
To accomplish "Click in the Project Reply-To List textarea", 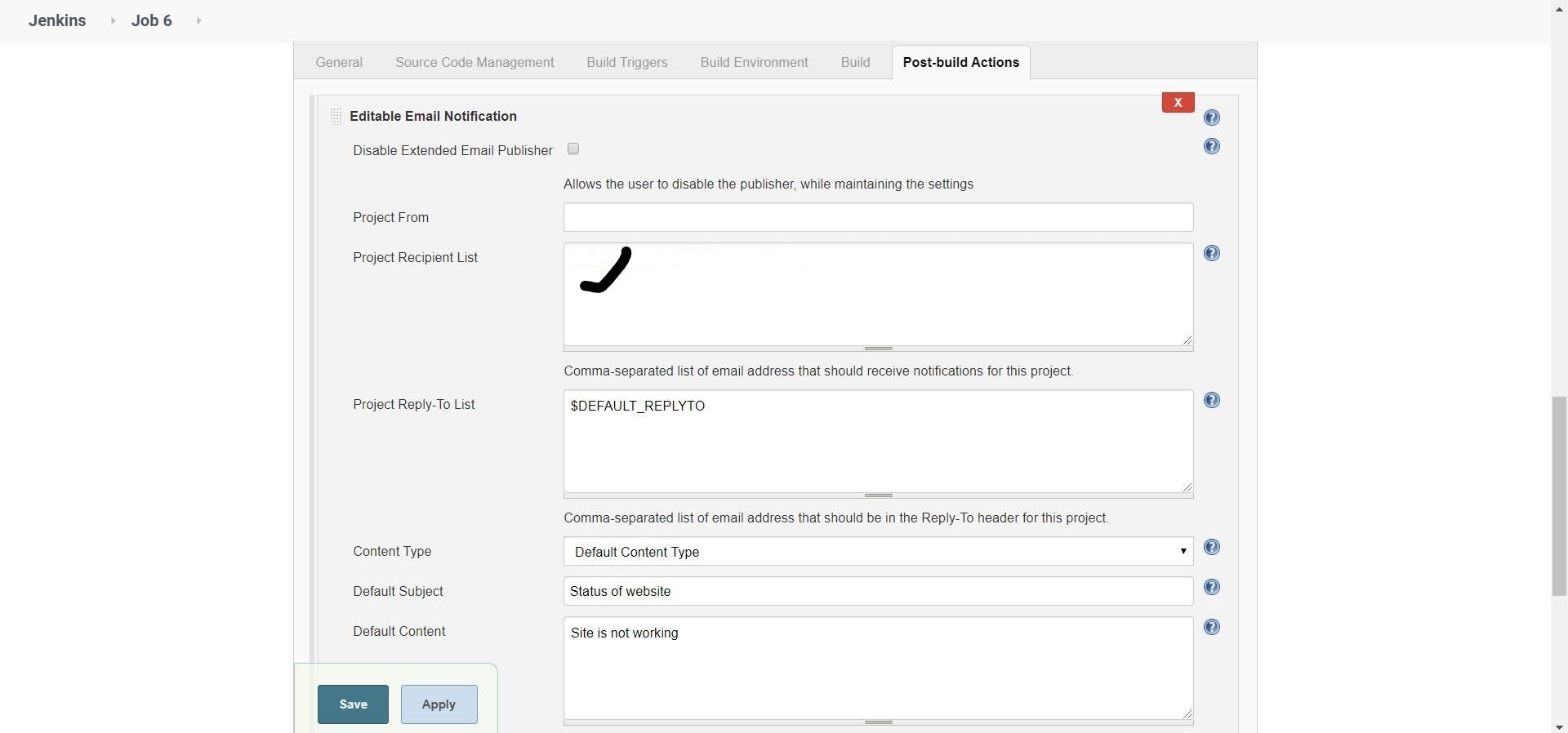I will (x=878, y=442).
